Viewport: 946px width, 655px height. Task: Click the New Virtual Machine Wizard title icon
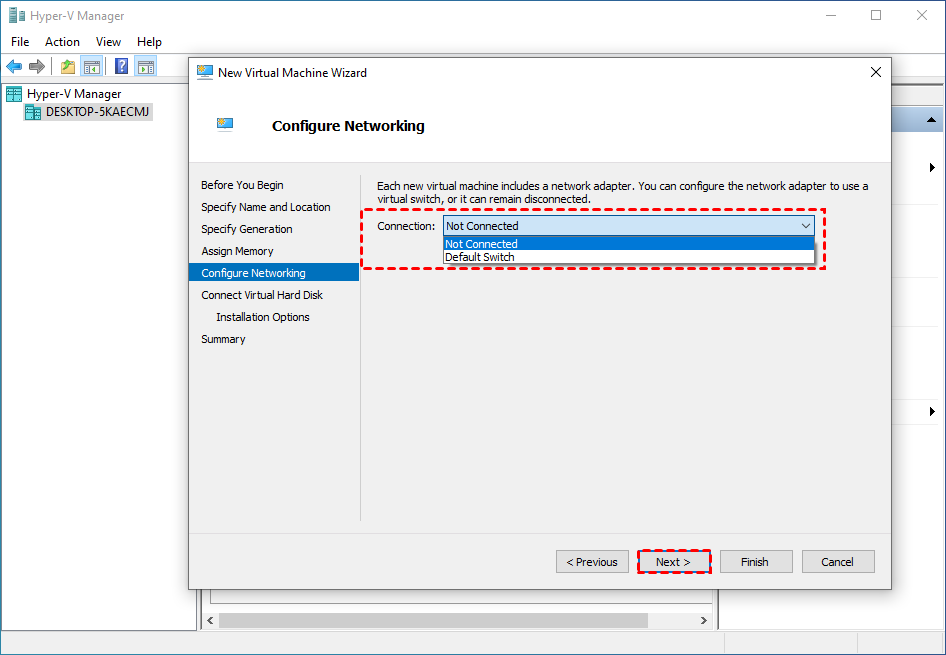(205, 72)
